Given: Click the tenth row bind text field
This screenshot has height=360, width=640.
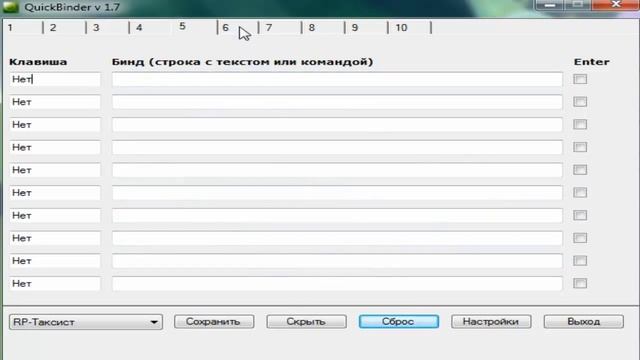Looking at the screenshot, I should tap(337, 283).
